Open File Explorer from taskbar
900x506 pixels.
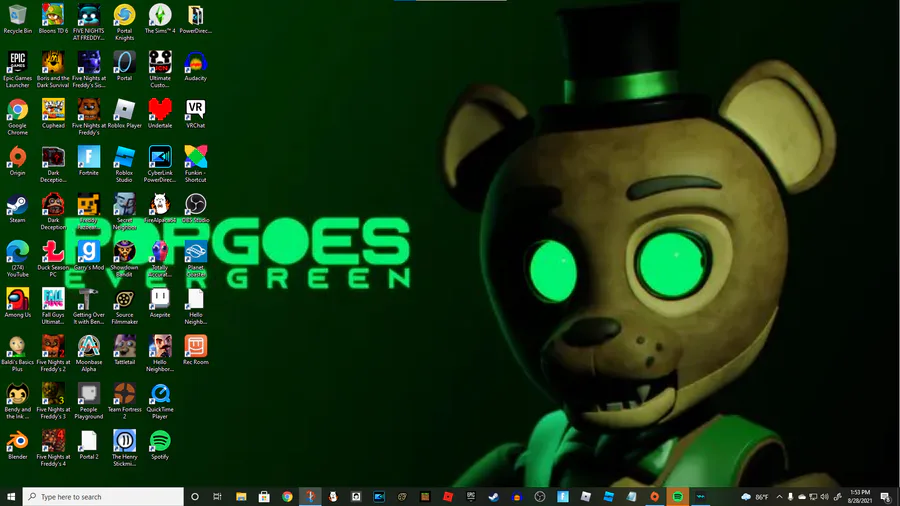[x=241, y=497]
